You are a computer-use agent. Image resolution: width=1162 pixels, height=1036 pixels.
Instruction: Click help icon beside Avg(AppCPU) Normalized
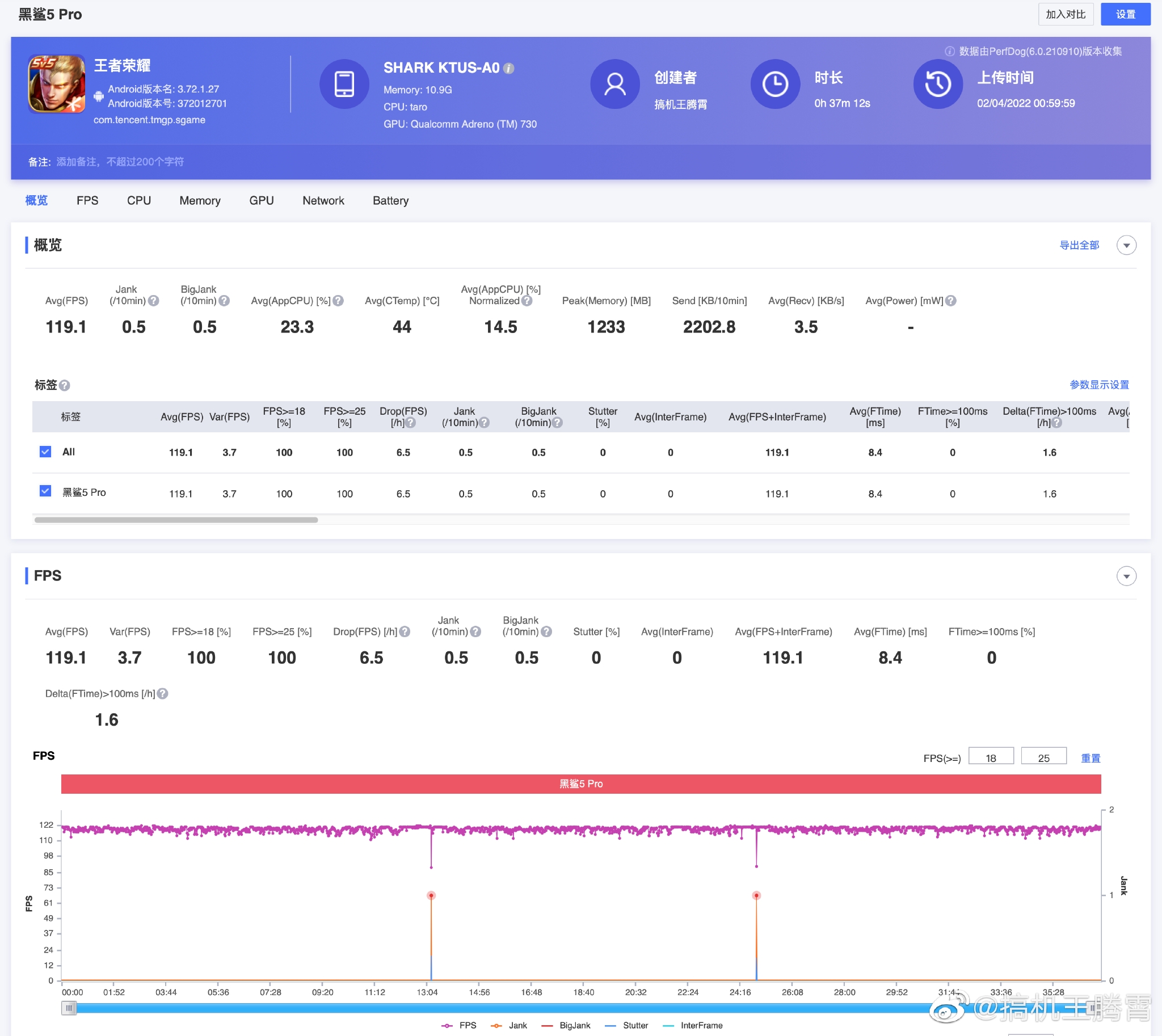(527, 301)
